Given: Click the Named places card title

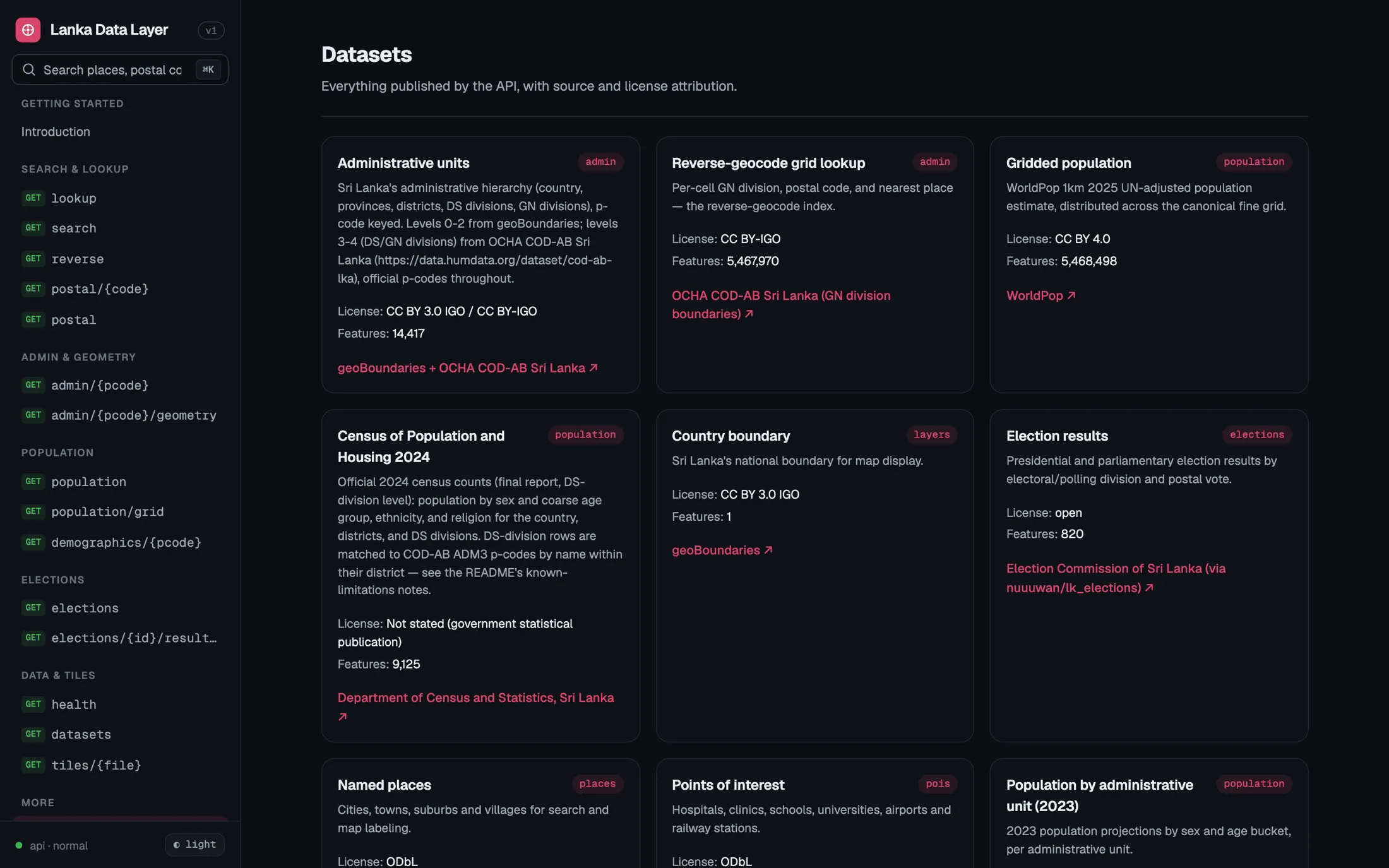Looking at the screenshot, I should 384,785.
